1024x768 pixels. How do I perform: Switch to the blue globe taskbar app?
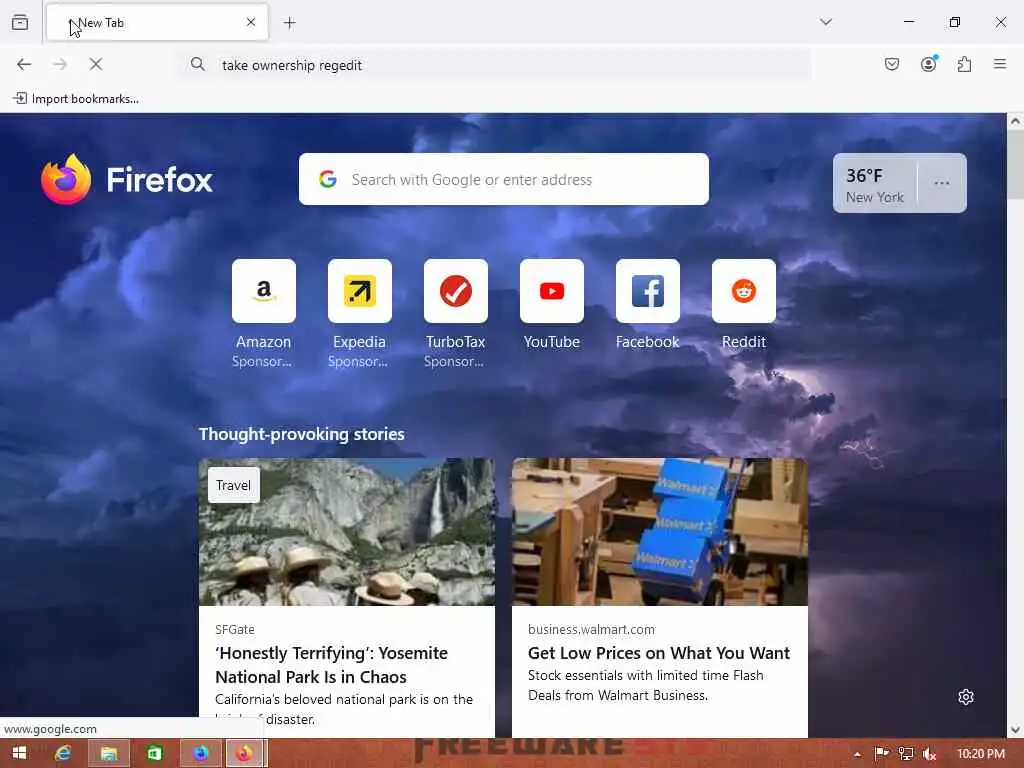[200, 754]
